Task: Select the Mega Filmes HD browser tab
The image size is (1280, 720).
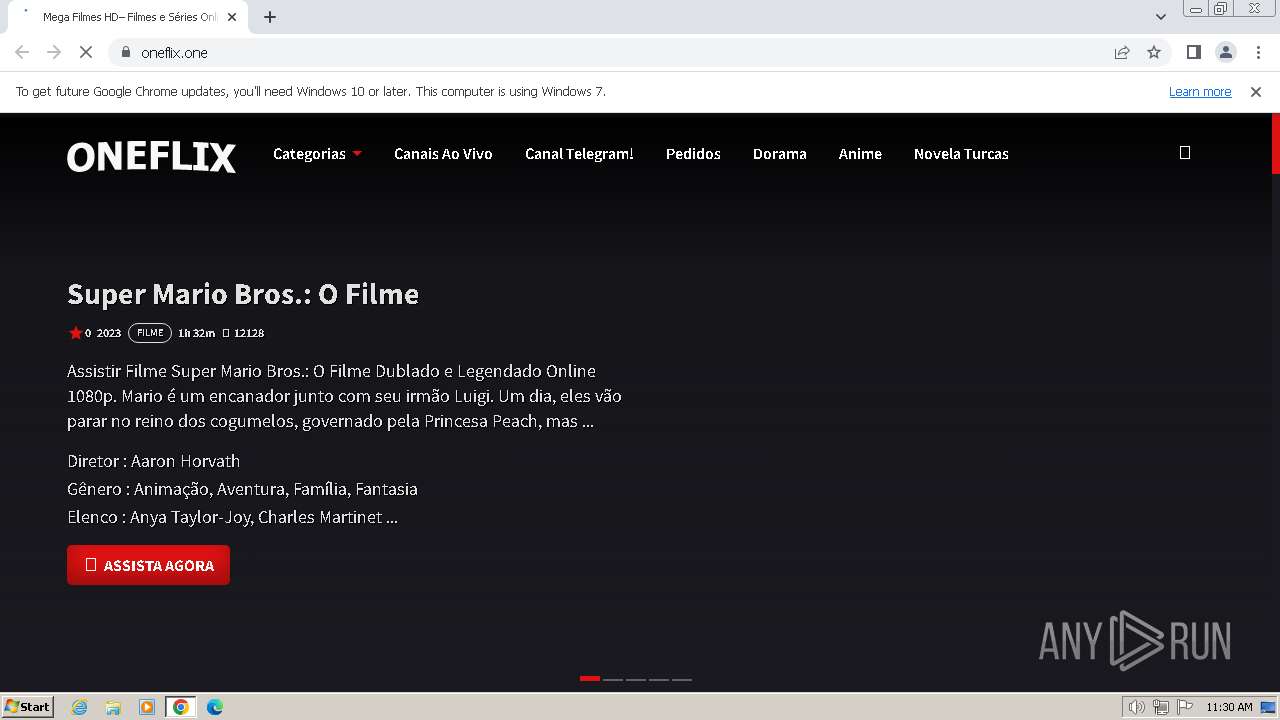Action: (x=128, y=17)
